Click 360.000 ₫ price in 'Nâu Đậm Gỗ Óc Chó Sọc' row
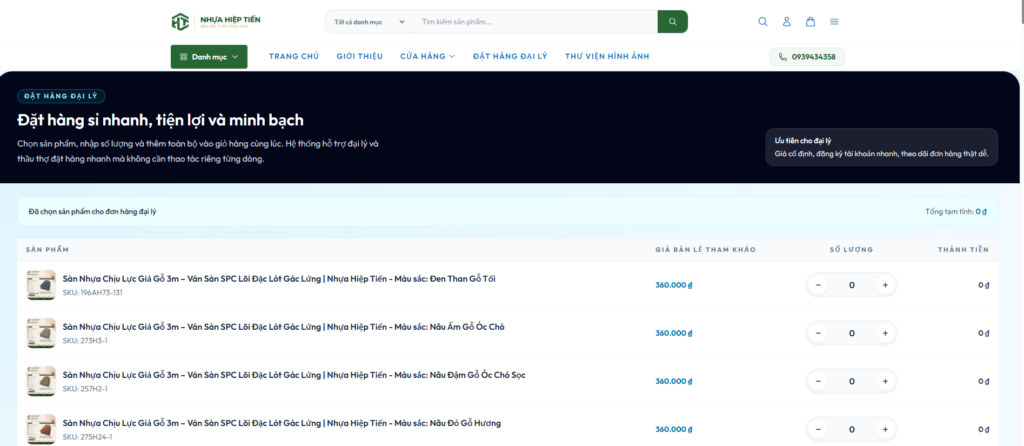 coord(674,381)
